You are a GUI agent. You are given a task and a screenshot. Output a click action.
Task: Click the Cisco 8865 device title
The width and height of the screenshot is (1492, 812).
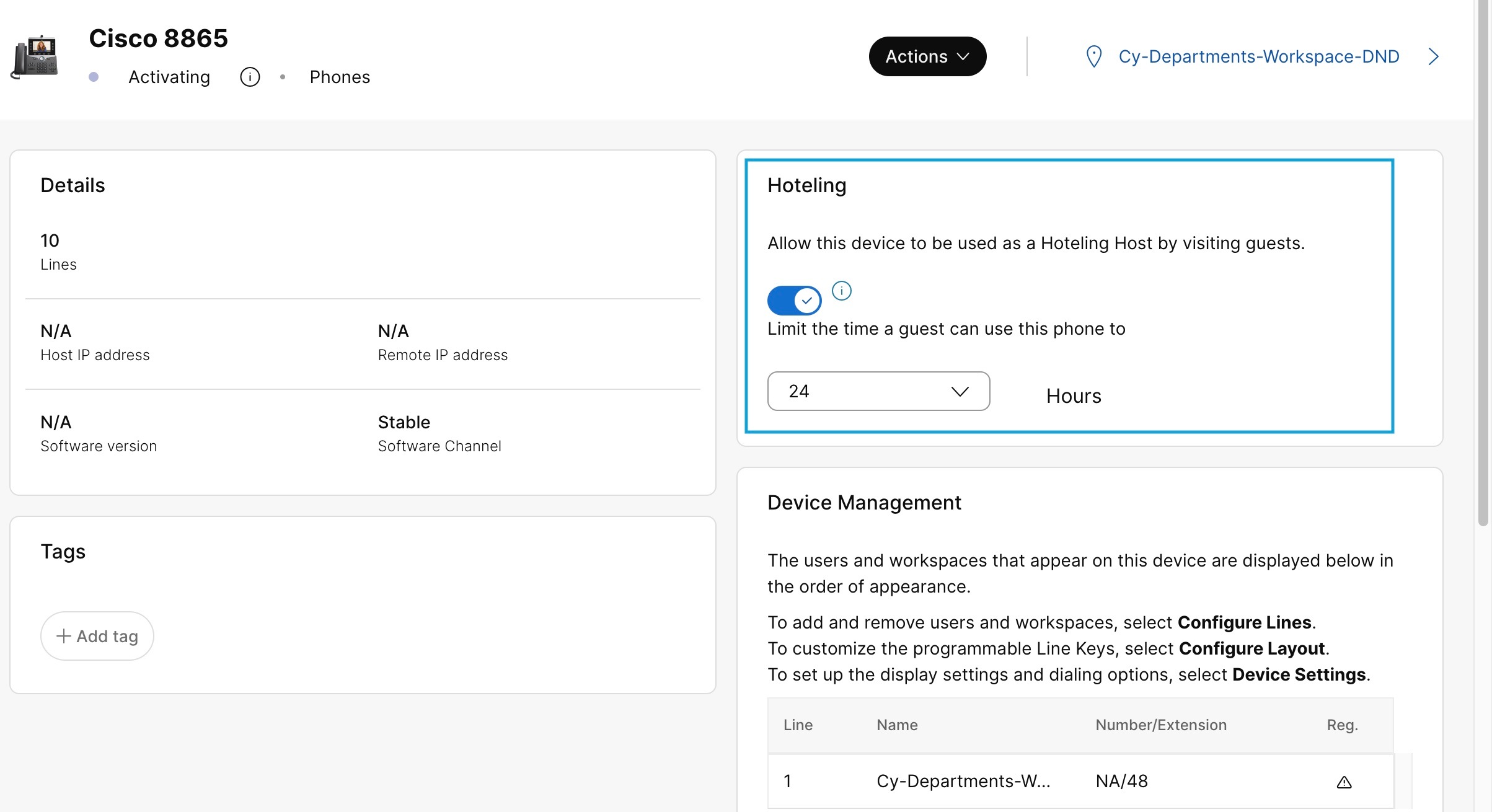click(x=159, y=38)
